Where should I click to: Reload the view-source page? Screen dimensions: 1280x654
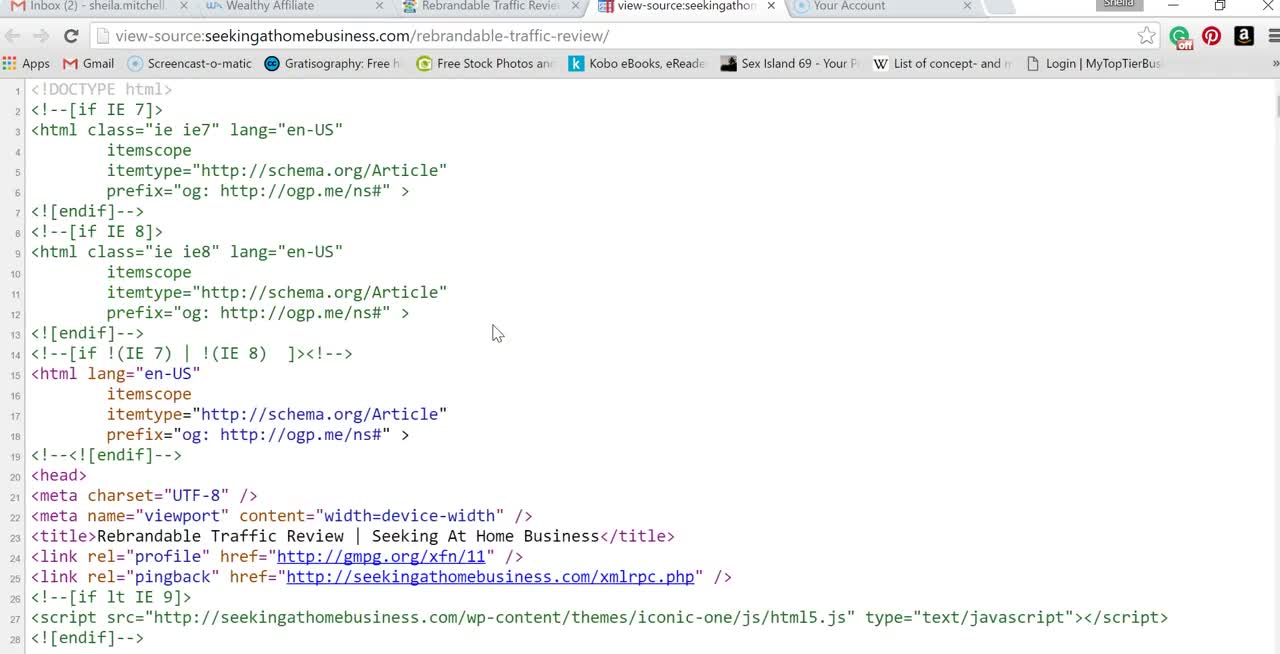tap(71, 36)
